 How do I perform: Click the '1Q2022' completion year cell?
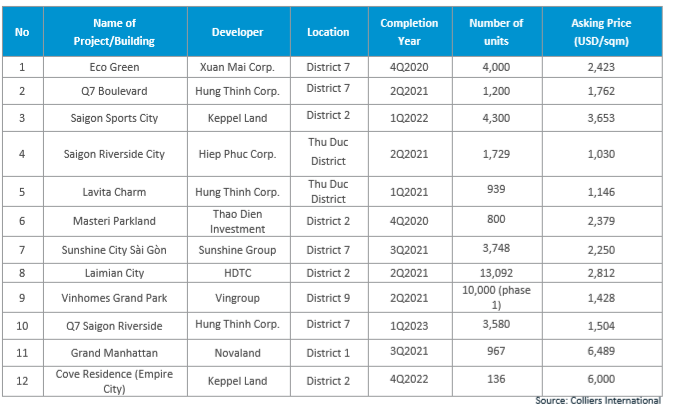click(410, 118)
